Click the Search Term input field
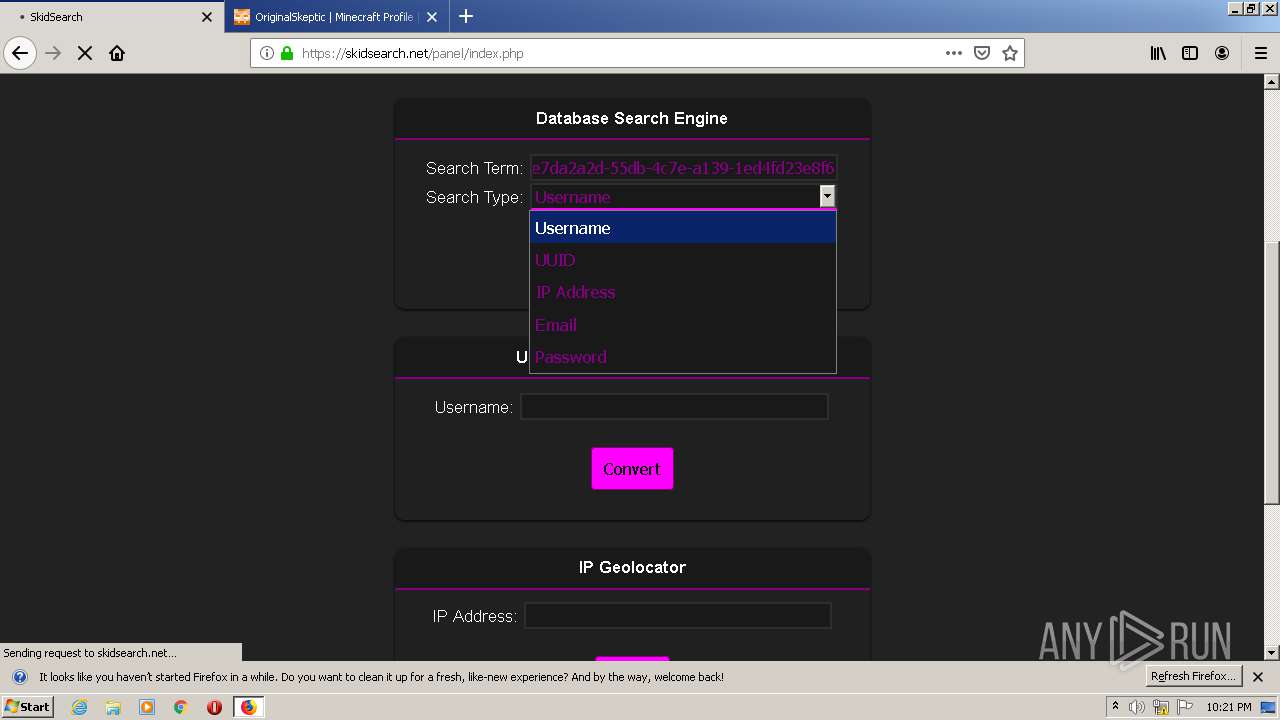 pyautogui.click(x=683, y=167)
